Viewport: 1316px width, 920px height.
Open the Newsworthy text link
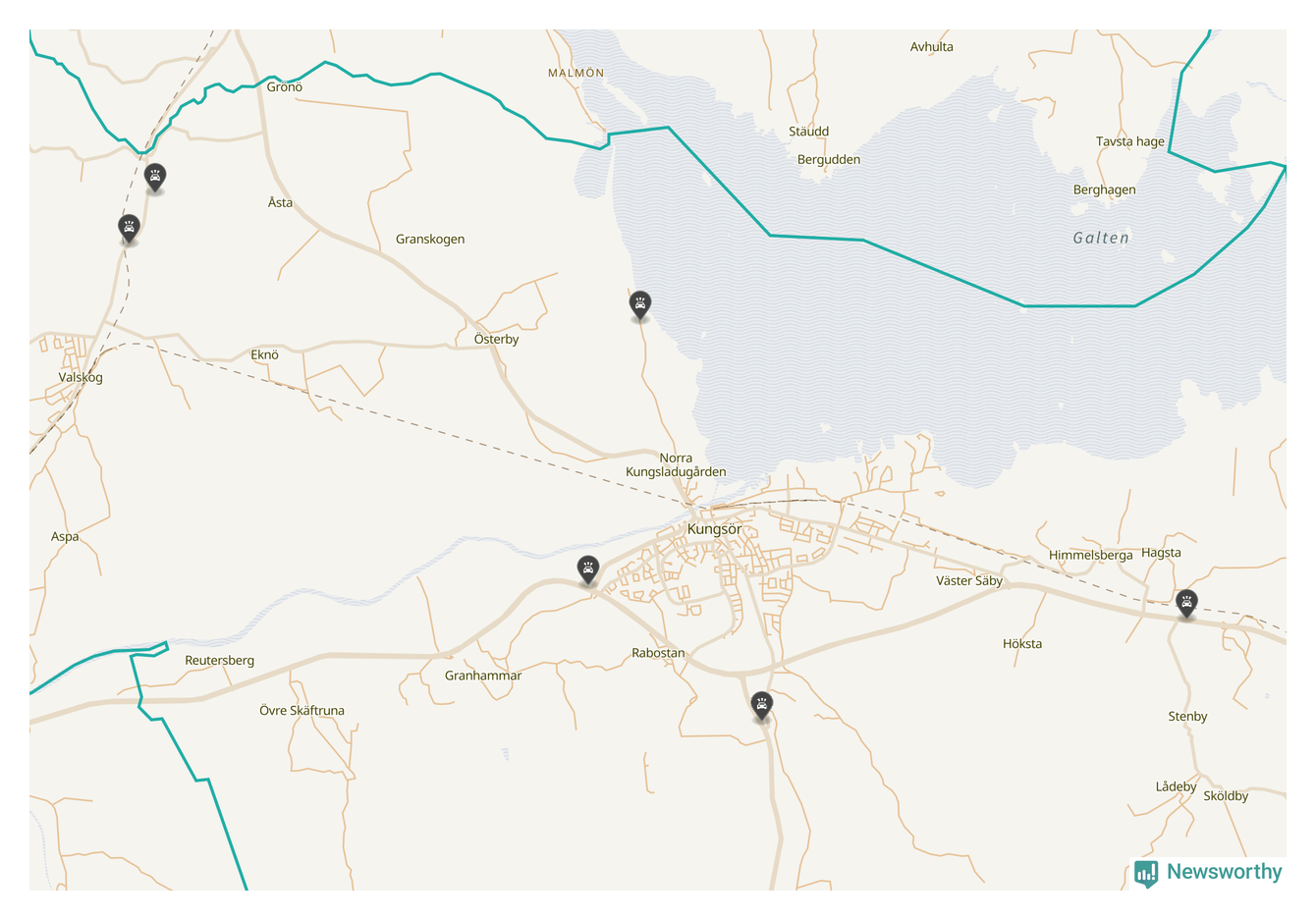(x=1224, y=872)
